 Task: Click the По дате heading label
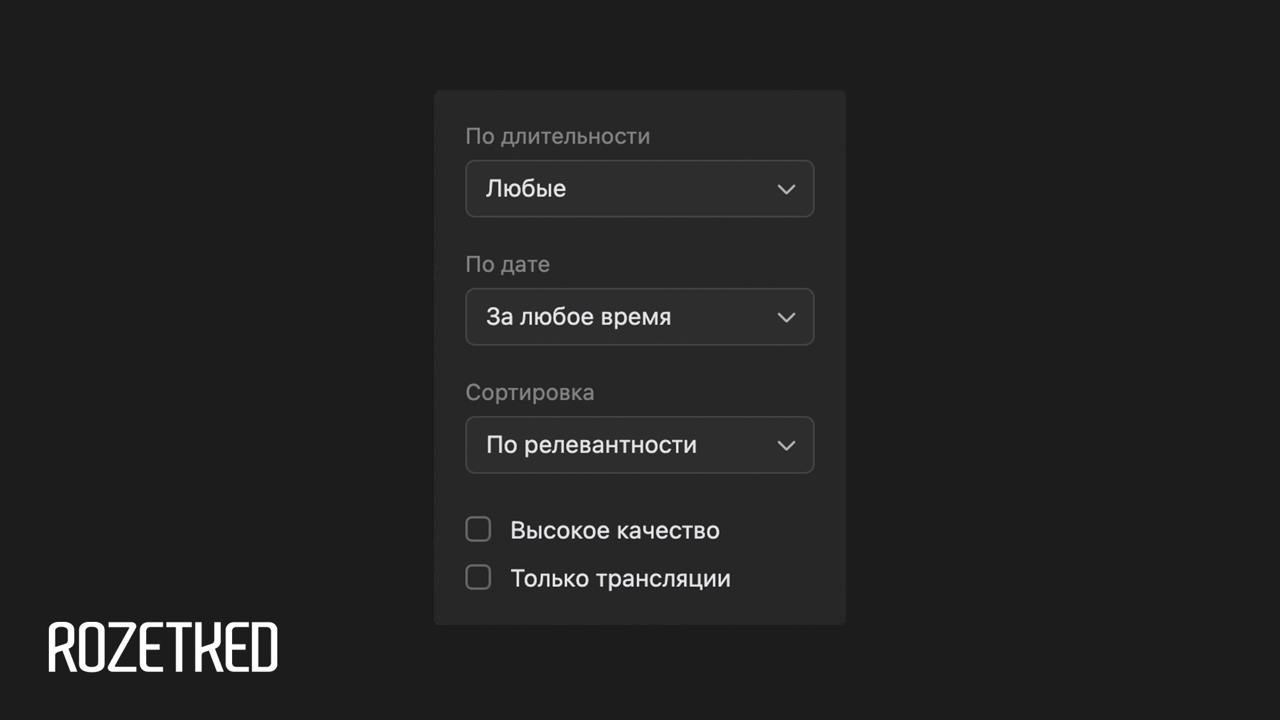(507, 264)
